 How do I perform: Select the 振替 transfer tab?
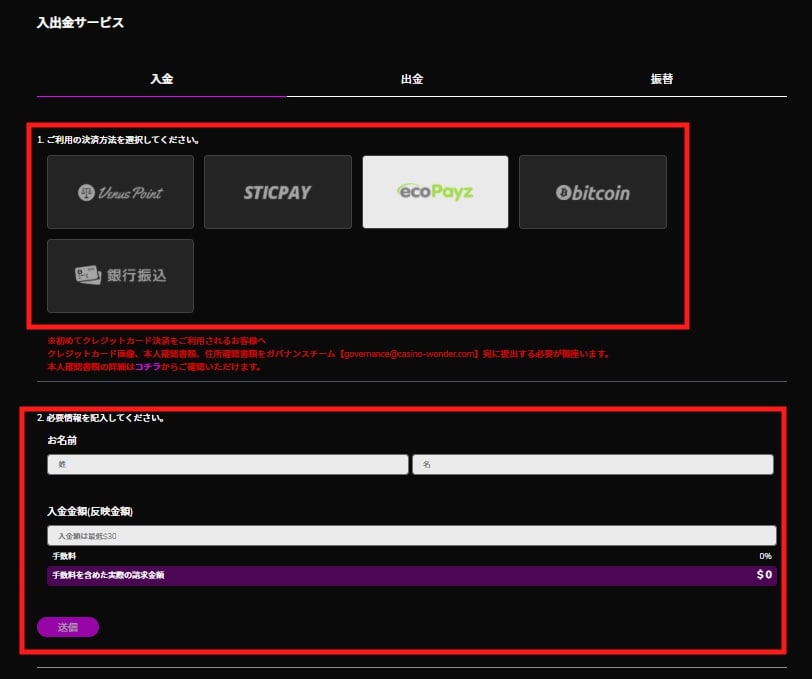(662, 79)
